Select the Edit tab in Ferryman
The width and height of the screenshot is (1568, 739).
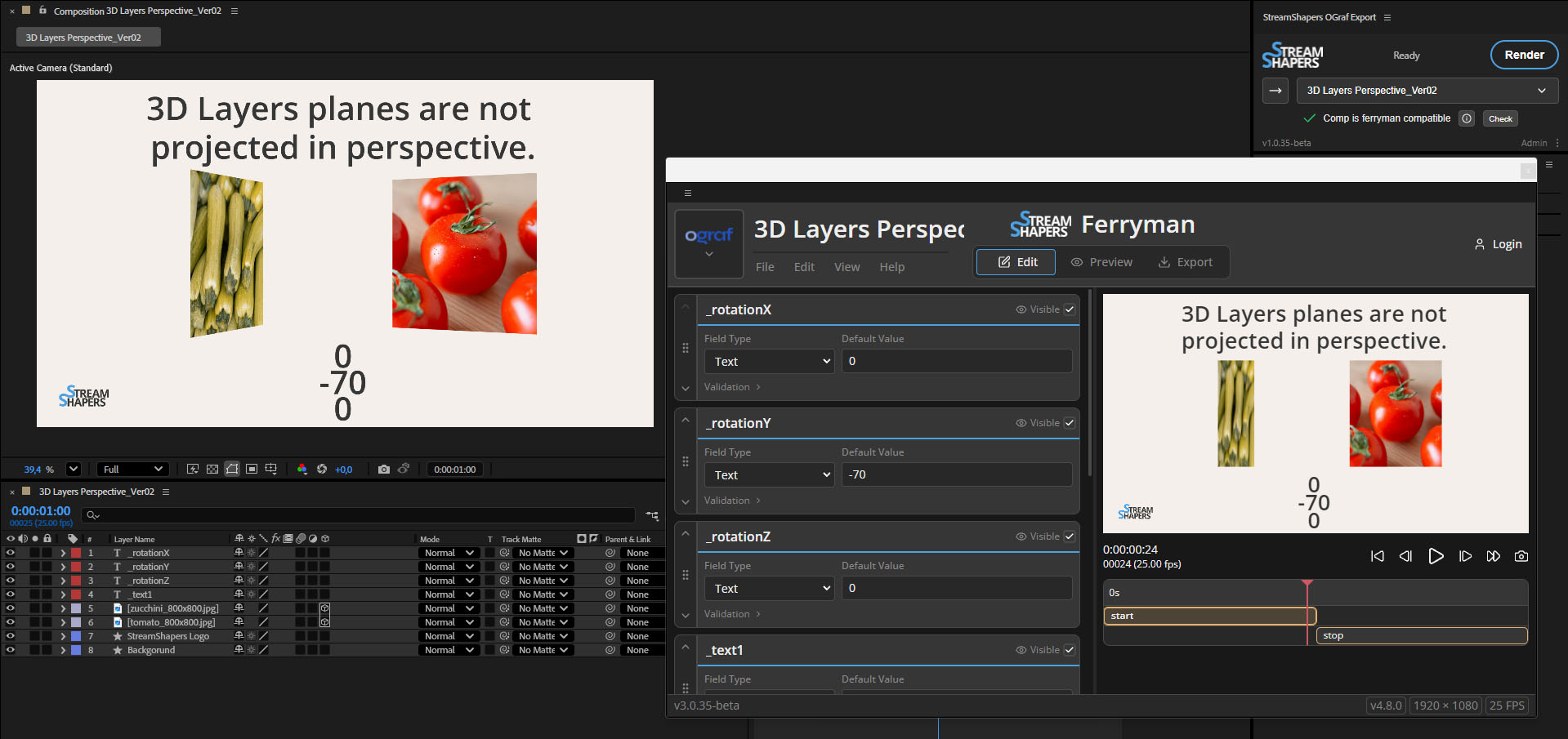pyautogui.click(x=1016, y=262)
